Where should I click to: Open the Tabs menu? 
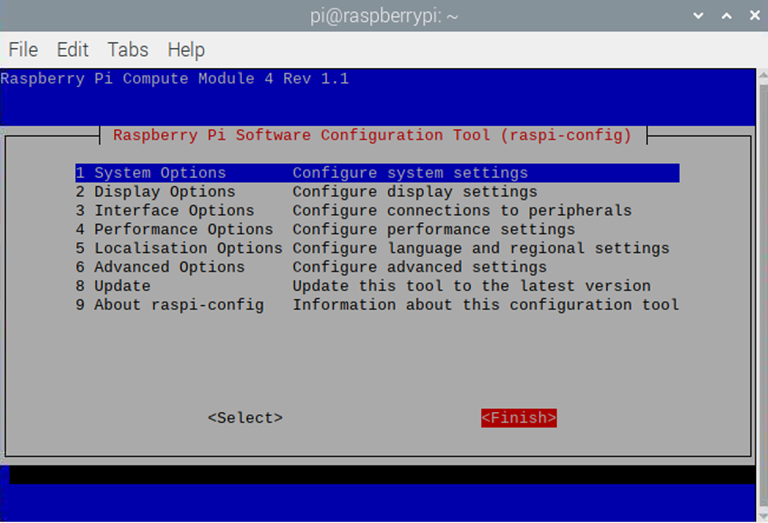coord(128,49)
